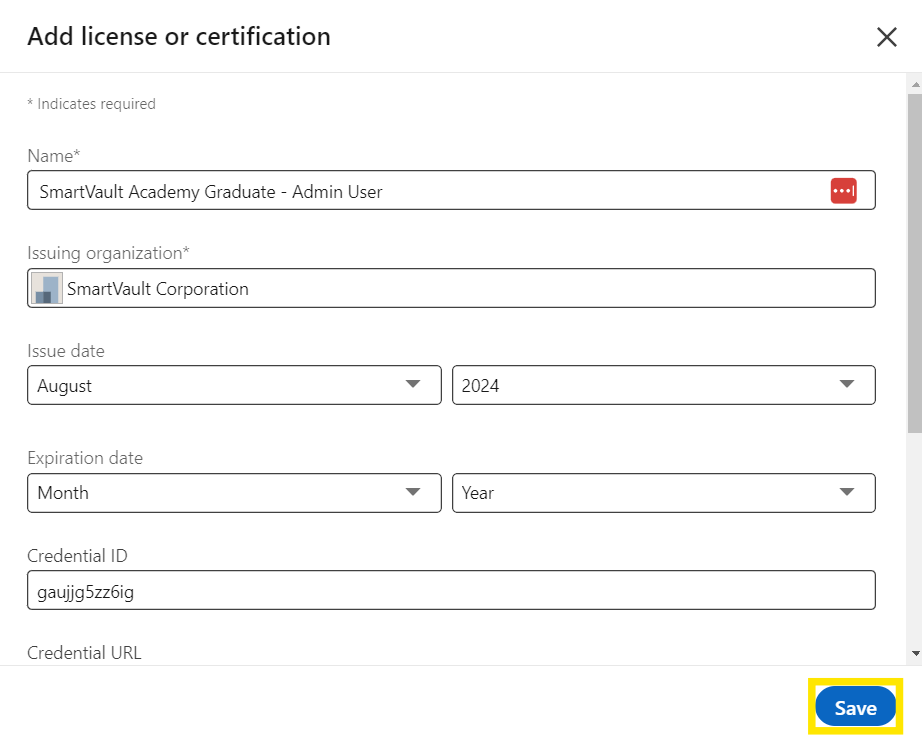The width and height of the screenshot is (922, 738).
Task: Save the license or certification
Action: pyautogui.click(x=855, y=707)
